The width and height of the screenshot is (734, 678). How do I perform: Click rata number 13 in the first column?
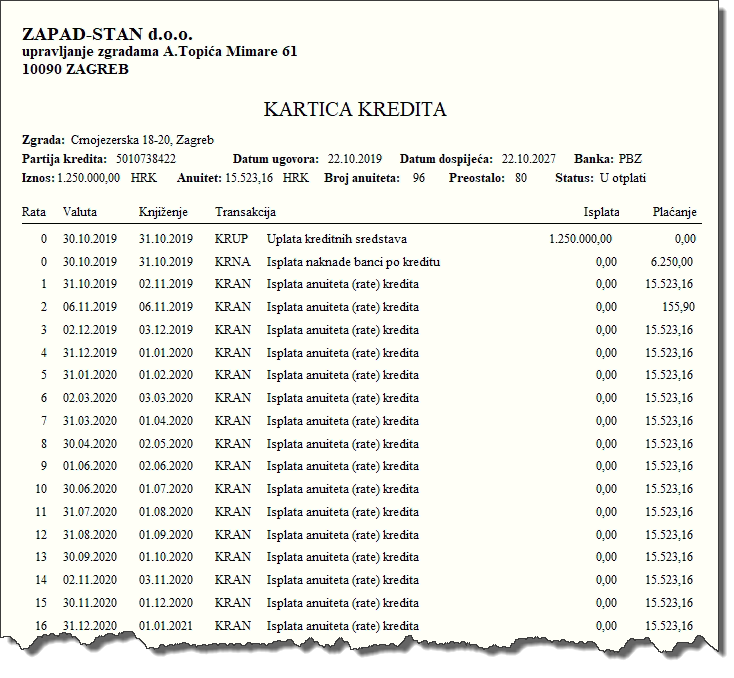(41, 557)
